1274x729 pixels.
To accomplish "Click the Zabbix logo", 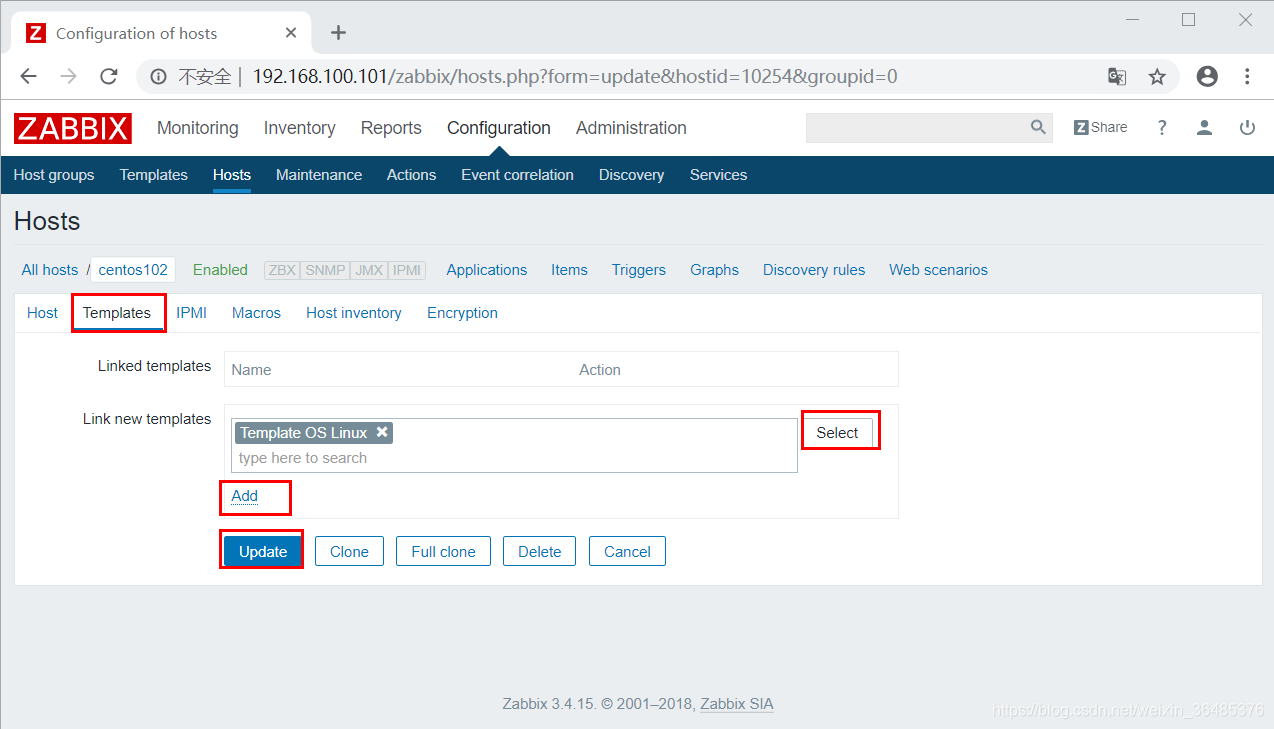I will pos(73,128).
